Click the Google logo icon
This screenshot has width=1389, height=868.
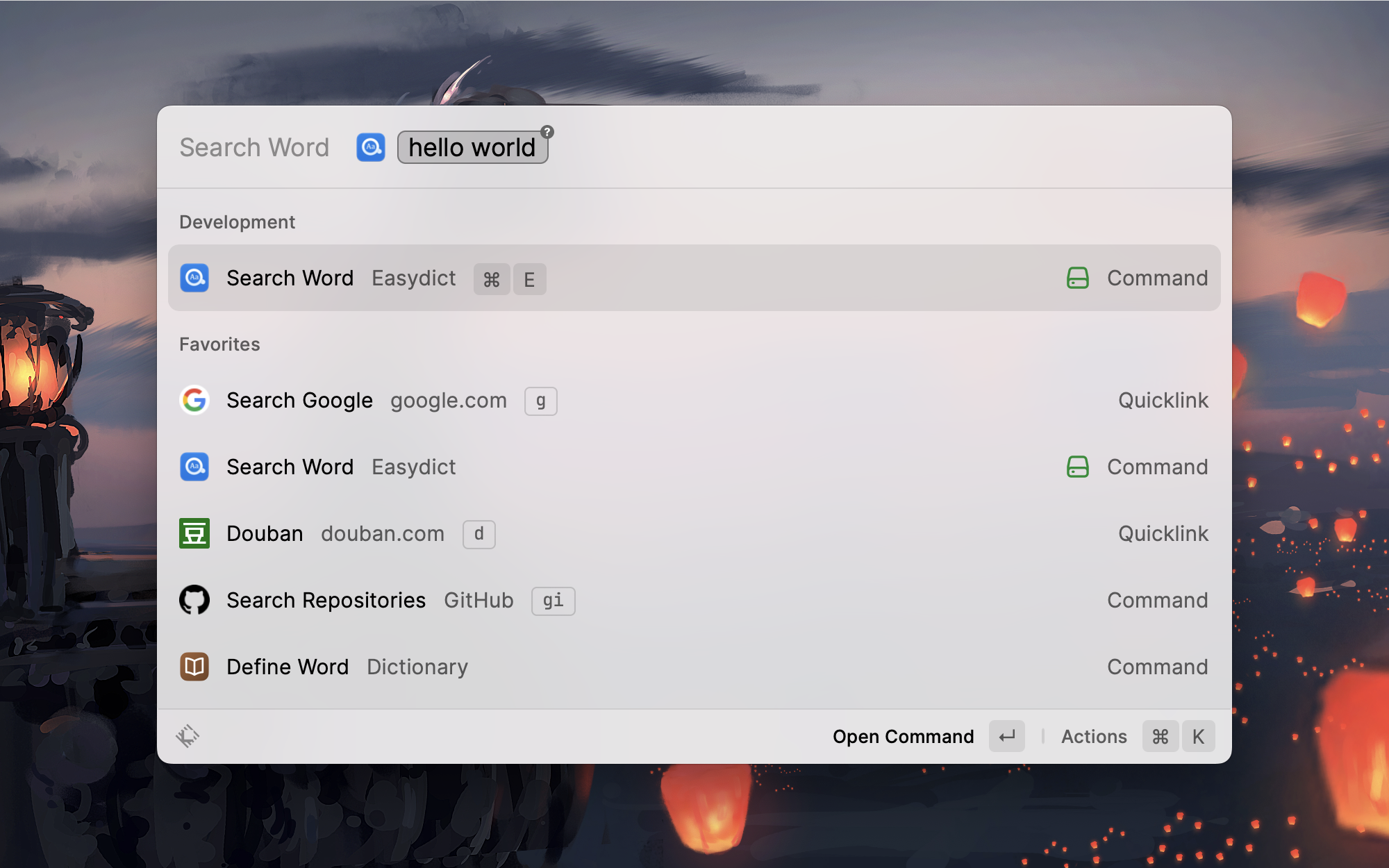194,400
